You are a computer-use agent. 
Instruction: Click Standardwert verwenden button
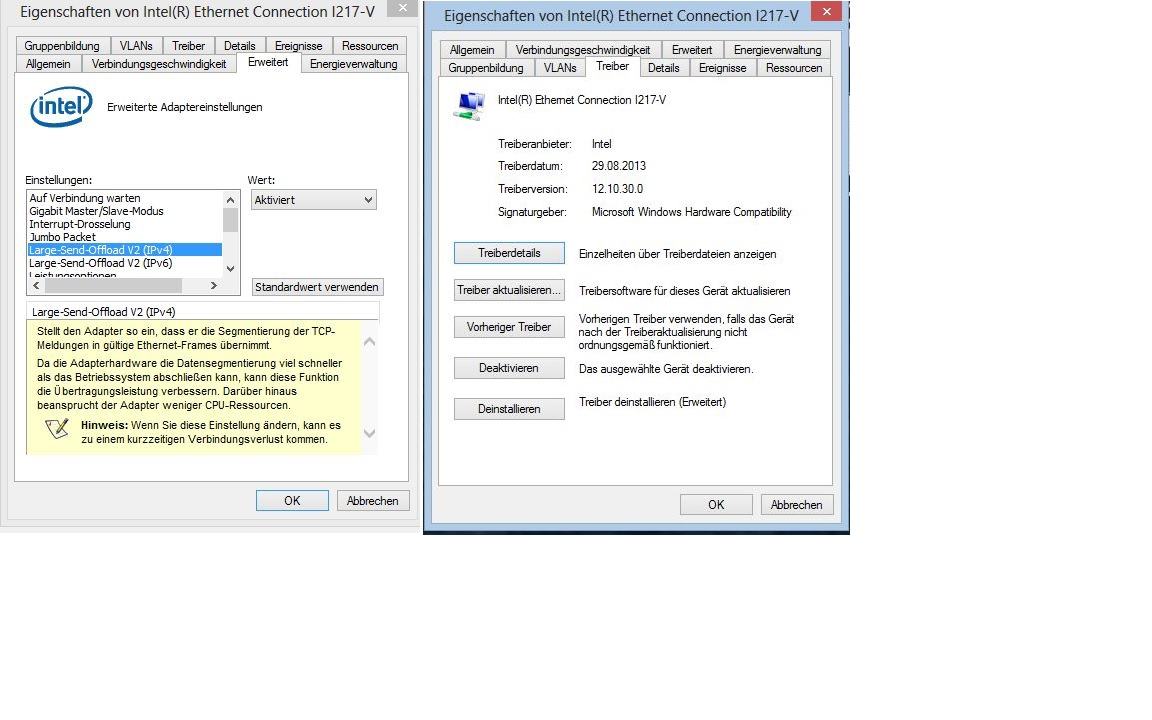point(317,287)
